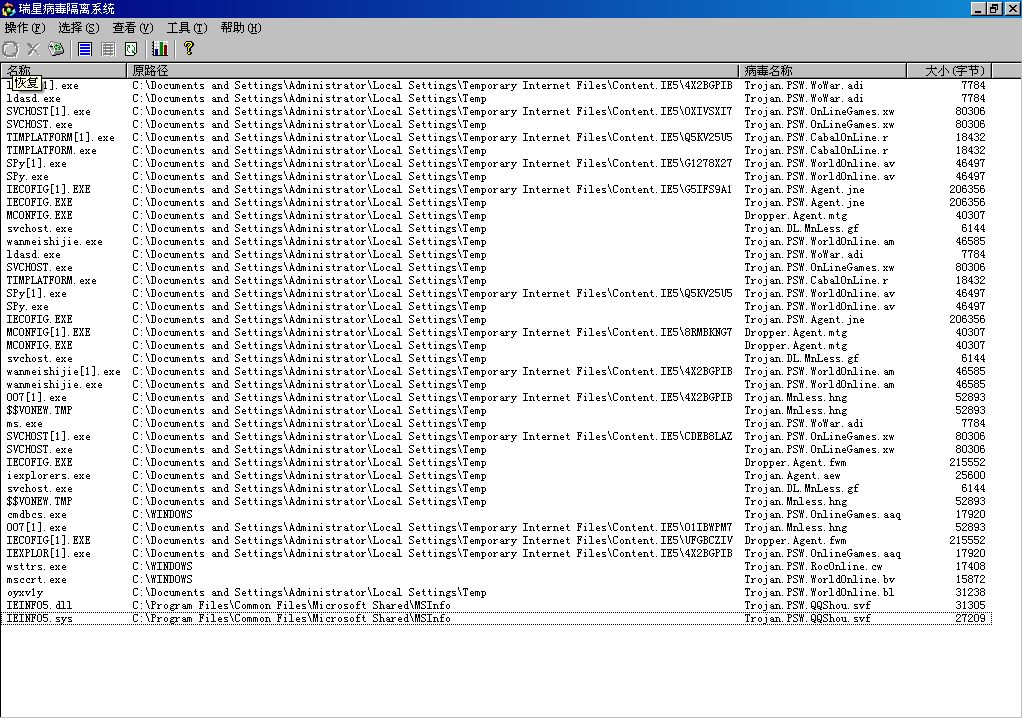Click the window restore-down button

(x=994, y=8)
